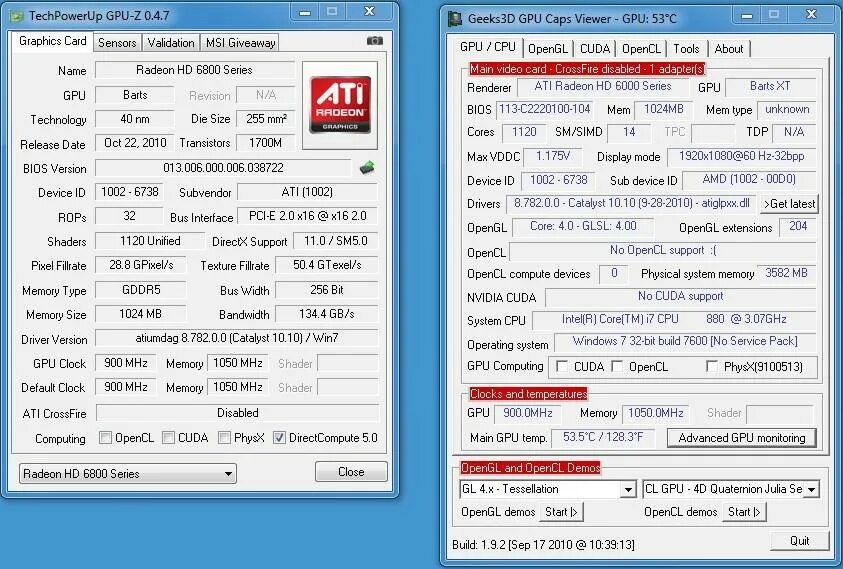This screenshot has width=843, height=569.
Task: Start the OpenCL demos
Action: pos(744,512)
